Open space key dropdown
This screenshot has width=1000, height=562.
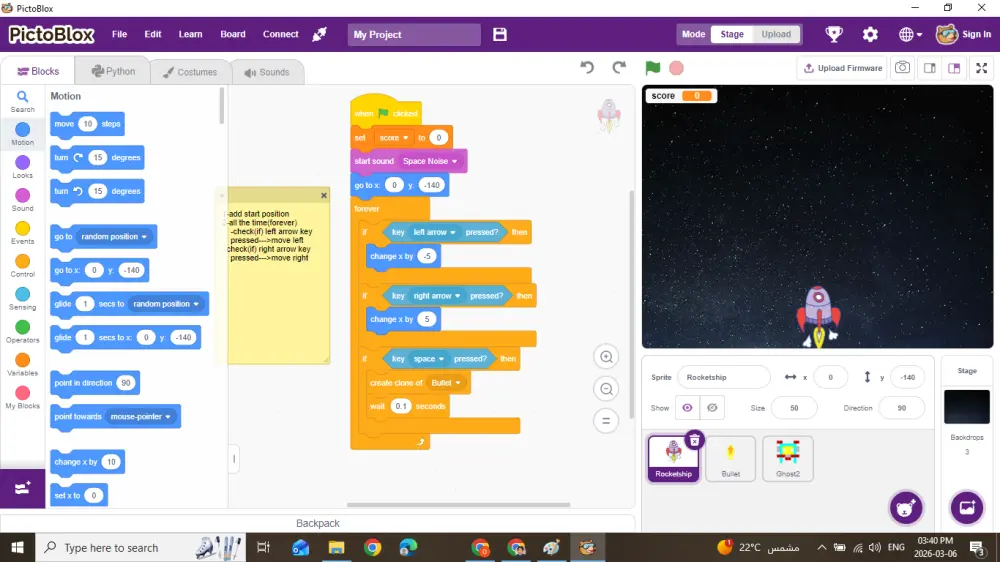428,359
